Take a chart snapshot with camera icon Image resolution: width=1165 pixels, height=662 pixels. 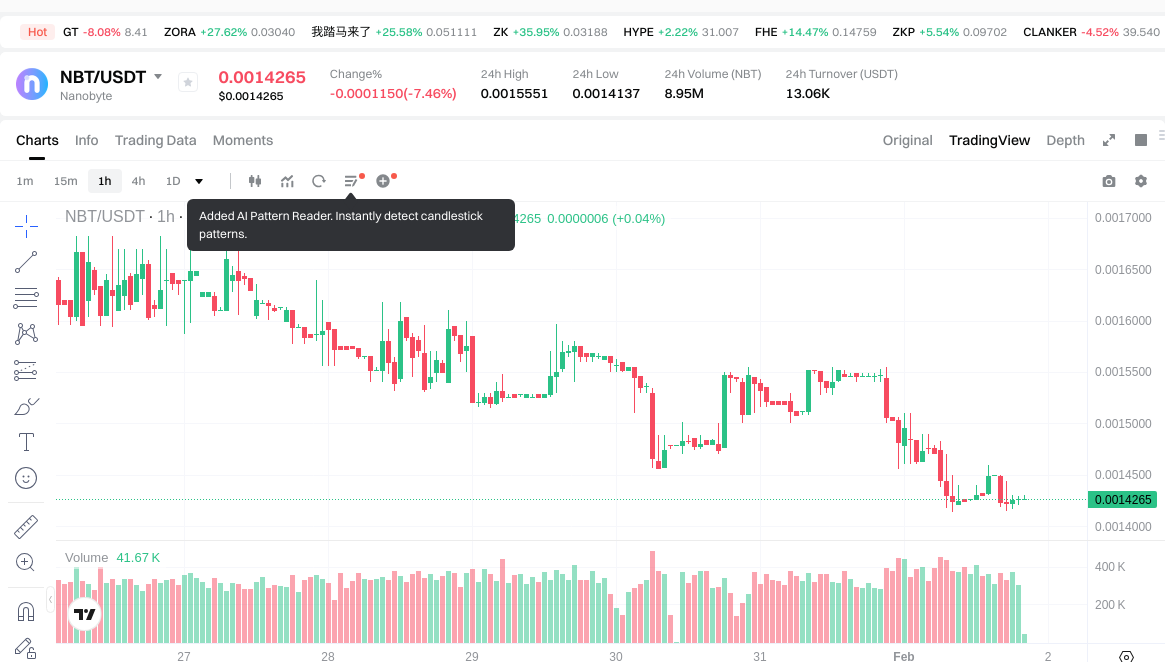point(1108,181)
